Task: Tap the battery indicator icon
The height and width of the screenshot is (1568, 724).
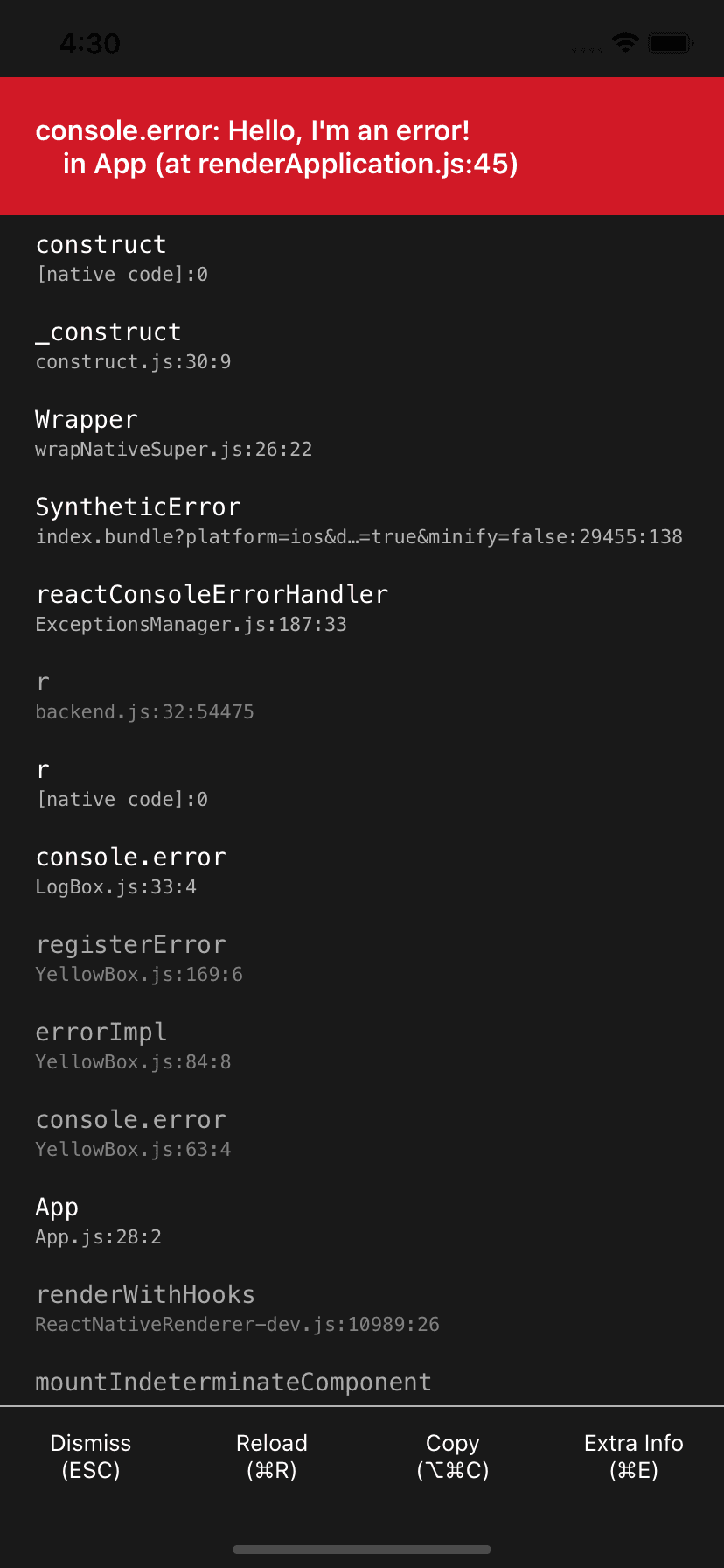Action: tap(672, 42)
